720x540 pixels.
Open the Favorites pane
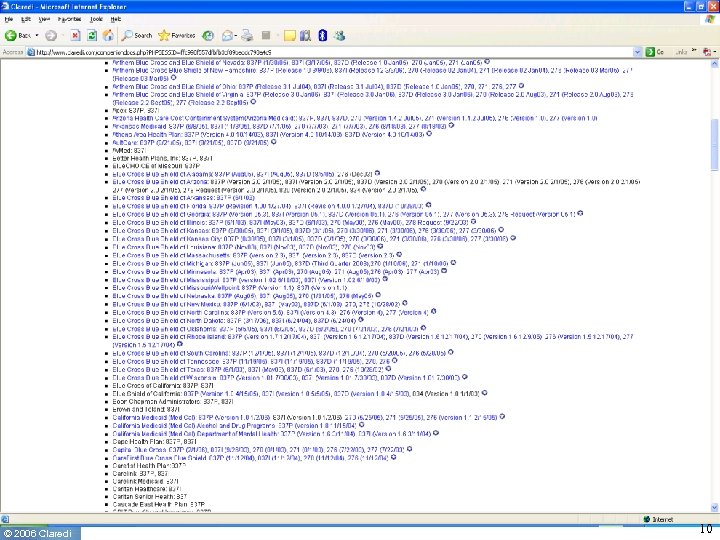point(177,35)
